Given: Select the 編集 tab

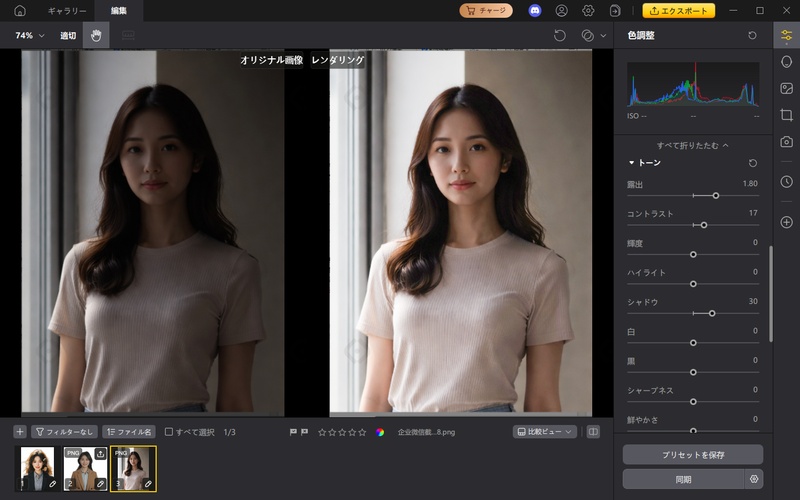Looking at the screenshot, I should click(x=119, y=11).
